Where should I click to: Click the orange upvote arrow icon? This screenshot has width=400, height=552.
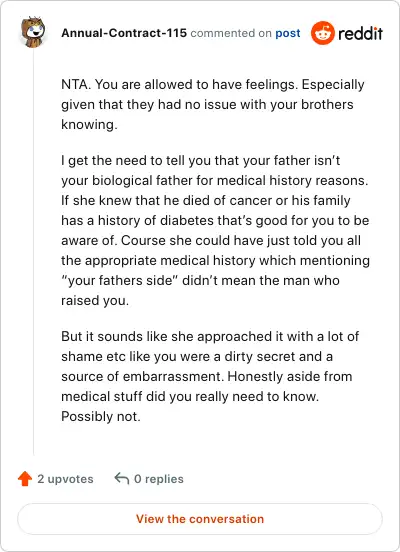(x=25, y=479)
